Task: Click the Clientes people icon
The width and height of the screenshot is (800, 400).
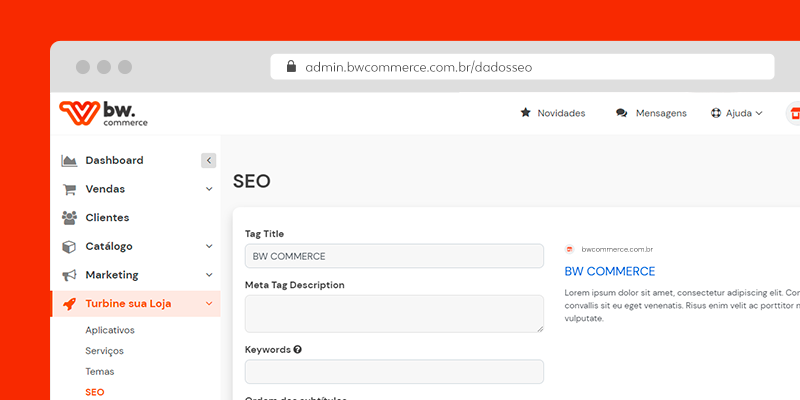Action: click(x=69, y=218)
